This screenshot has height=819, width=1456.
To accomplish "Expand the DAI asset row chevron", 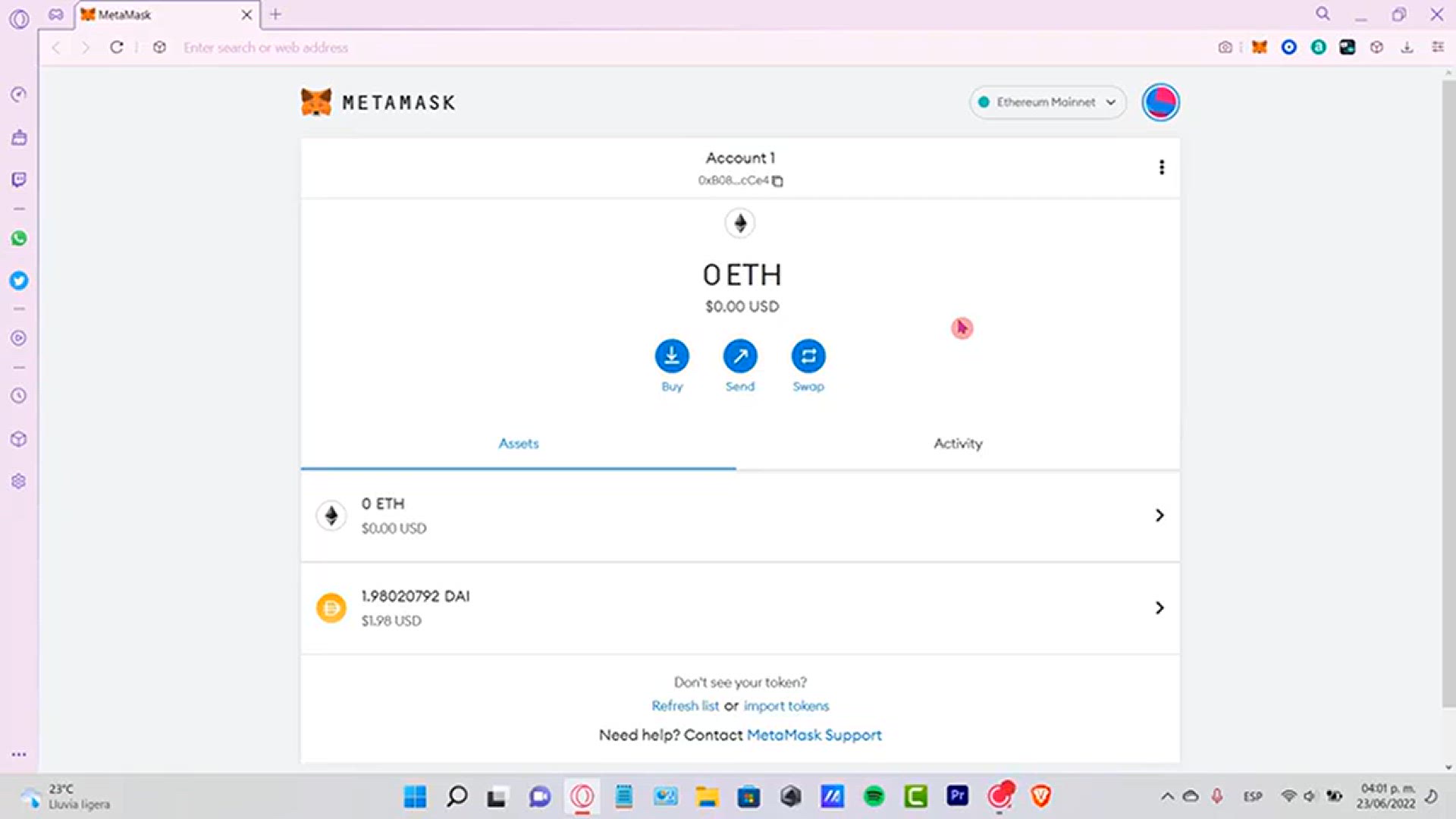I will (1159, 608).
